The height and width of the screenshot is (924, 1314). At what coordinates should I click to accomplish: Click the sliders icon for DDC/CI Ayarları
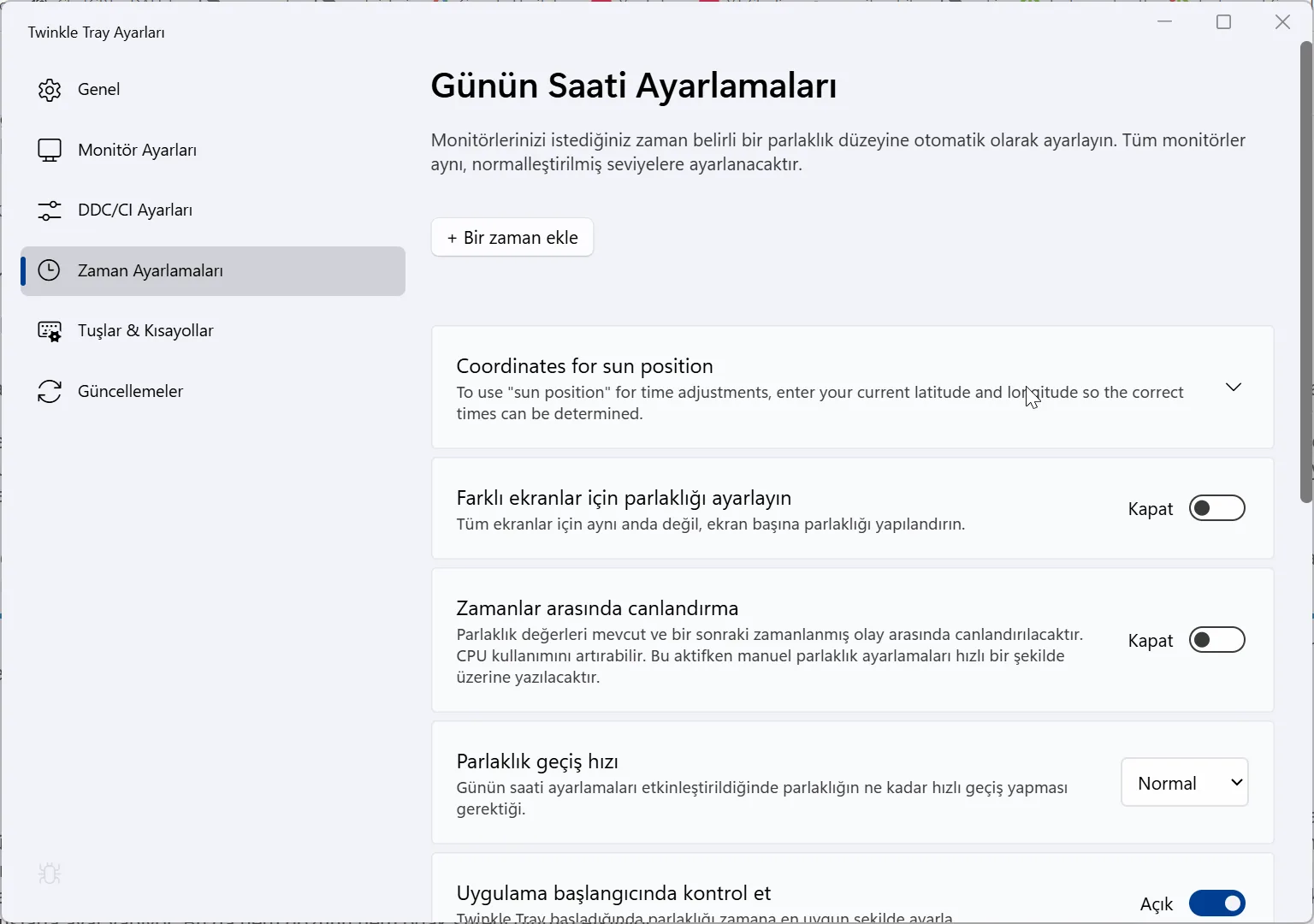coord(50,210)
